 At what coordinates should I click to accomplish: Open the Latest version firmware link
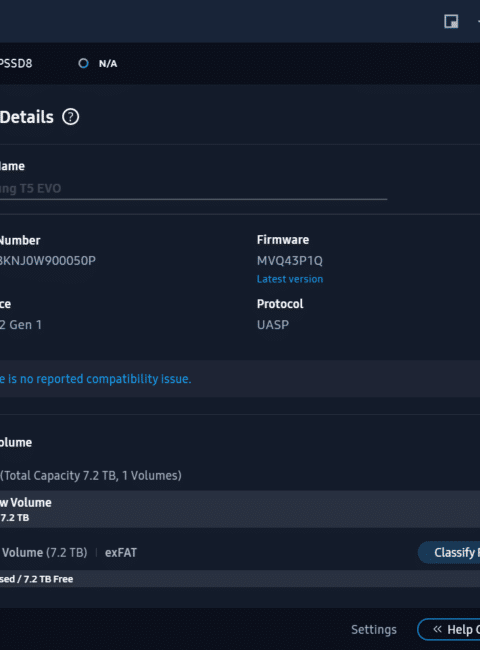pos(290,279)
